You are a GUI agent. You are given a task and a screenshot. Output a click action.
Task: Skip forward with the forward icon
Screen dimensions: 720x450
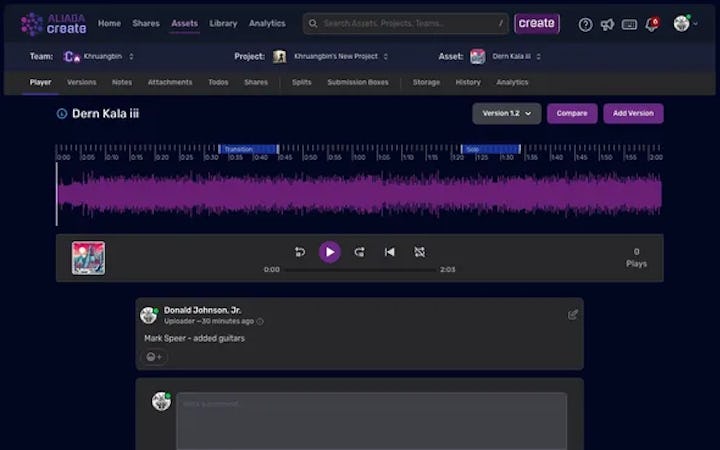coord(360,252)
